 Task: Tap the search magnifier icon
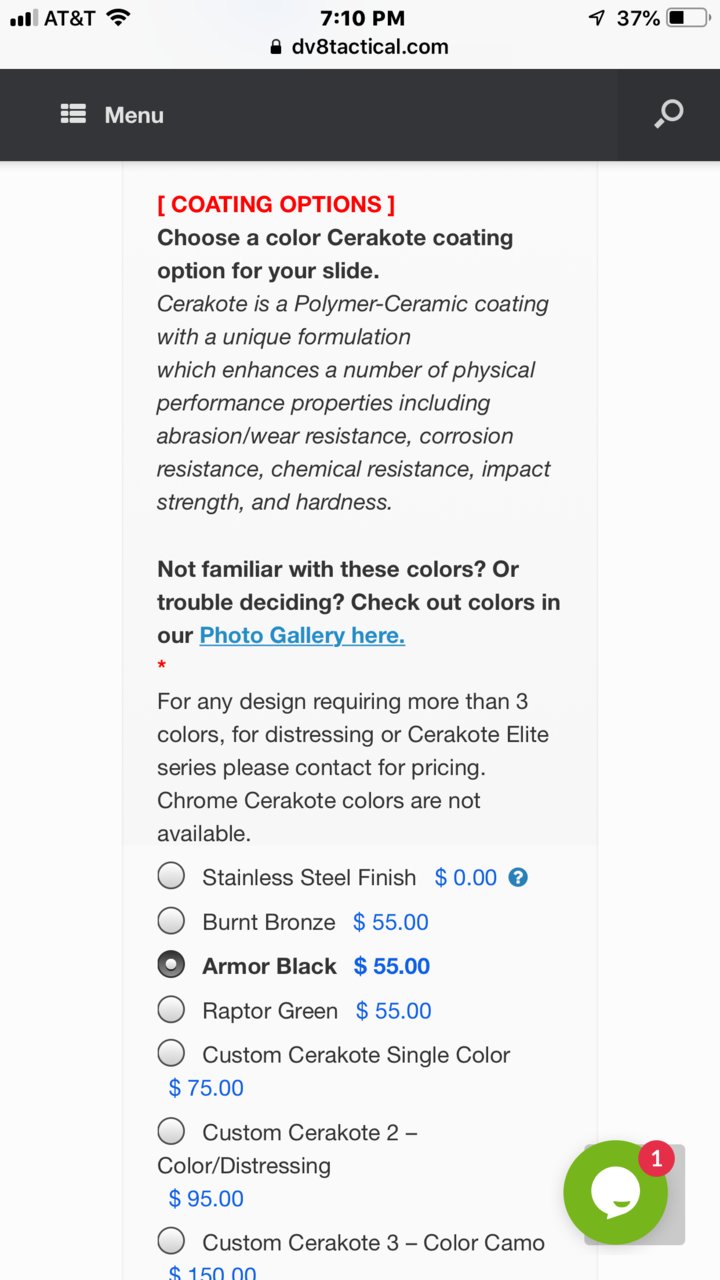pyautogui.click(x=668, y=114)
